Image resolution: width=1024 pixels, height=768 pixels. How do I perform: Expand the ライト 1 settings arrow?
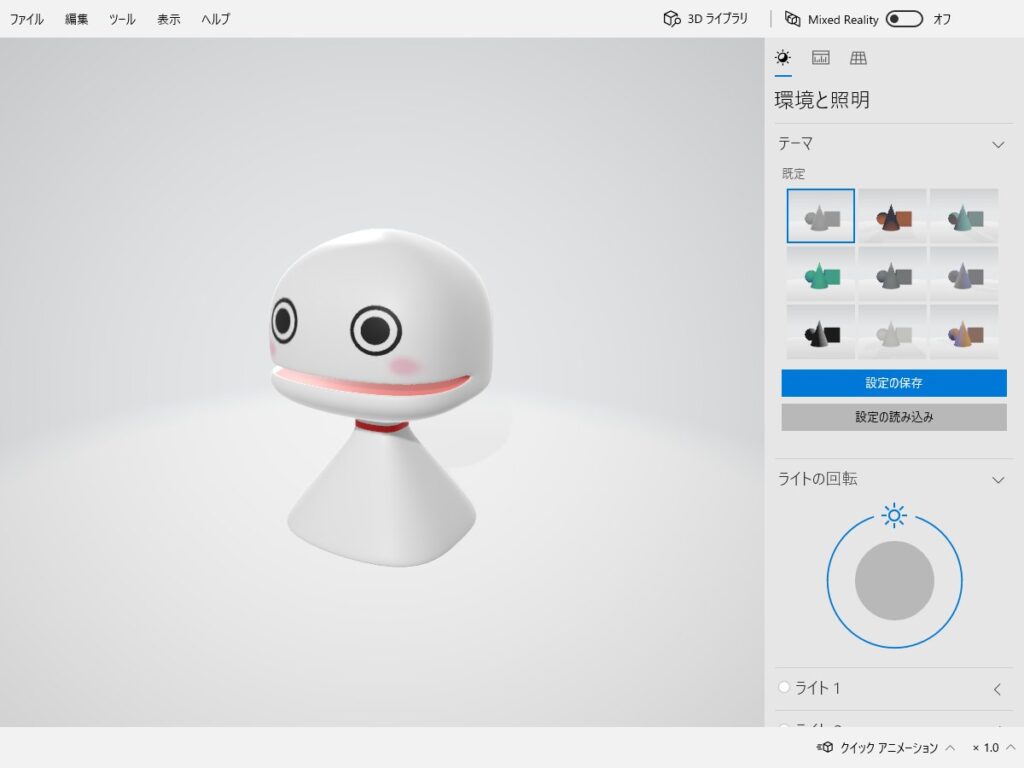(997, 688)
